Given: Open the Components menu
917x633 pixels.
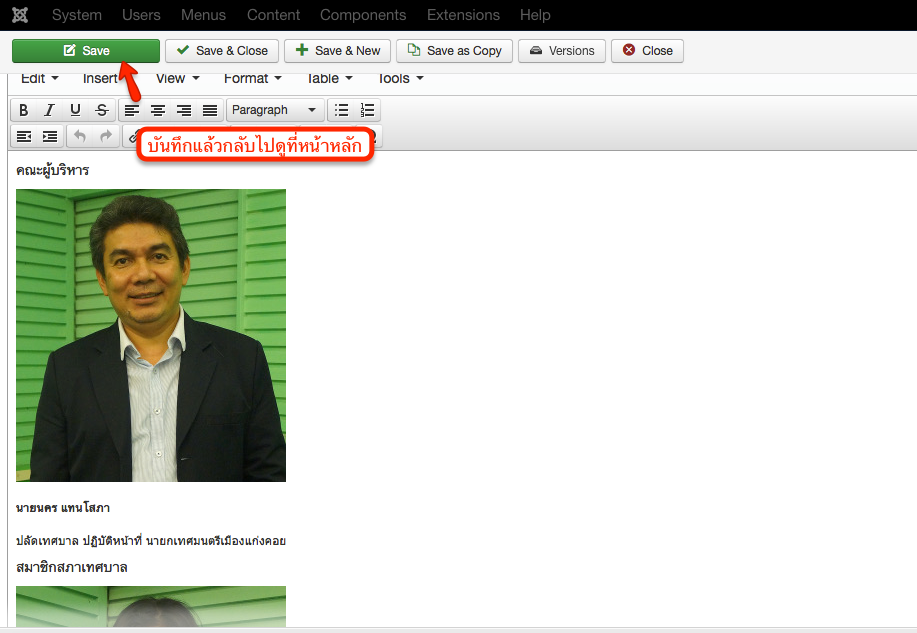Looking at the screenshot, I should click(x=363, y=15).
